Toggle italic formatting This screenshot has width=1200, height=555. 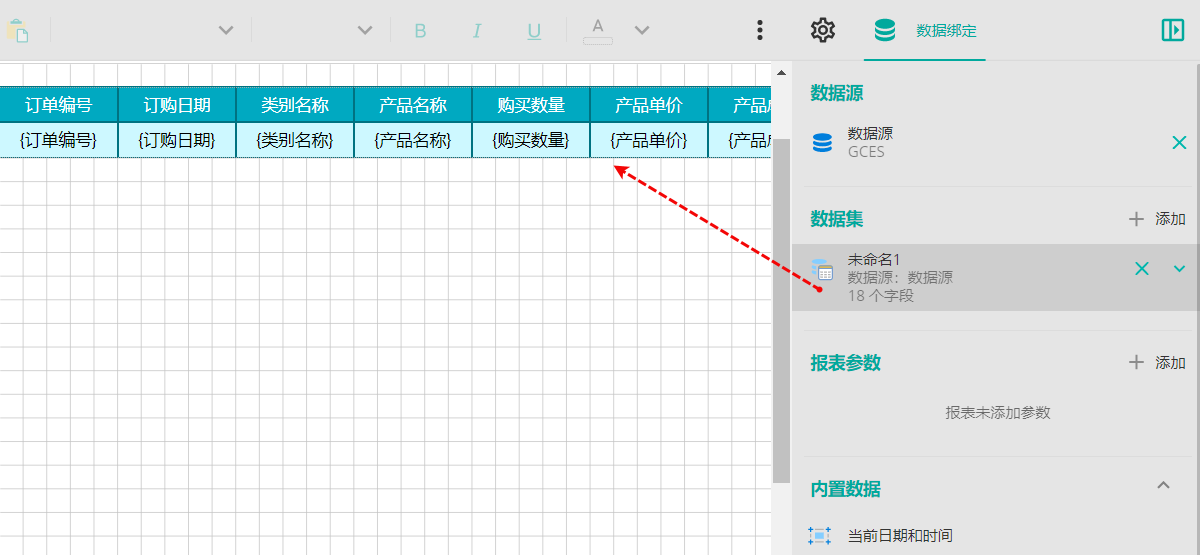(477, 31)
